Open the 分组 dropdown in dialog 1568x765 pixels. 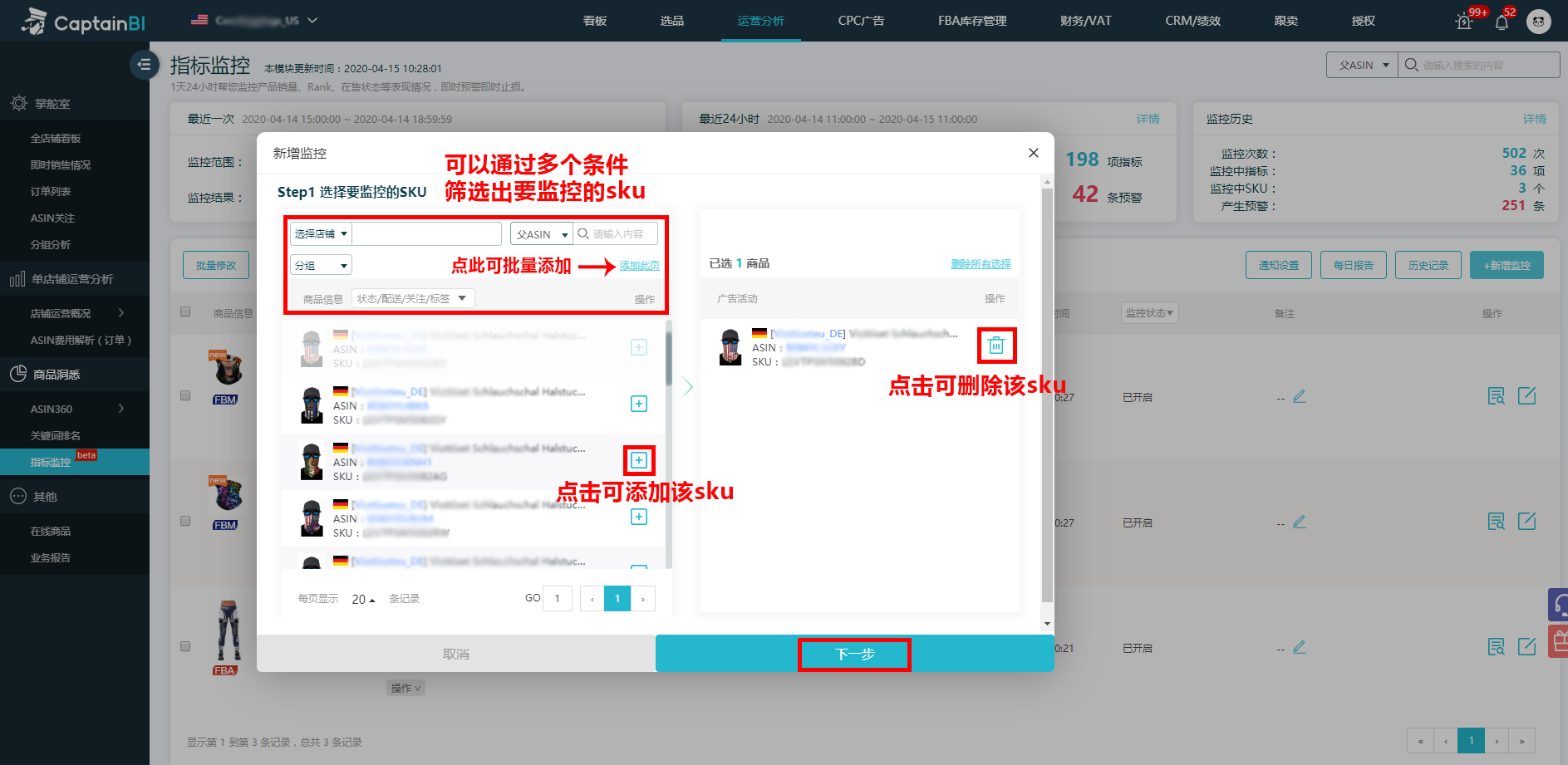tap(321, 265)
